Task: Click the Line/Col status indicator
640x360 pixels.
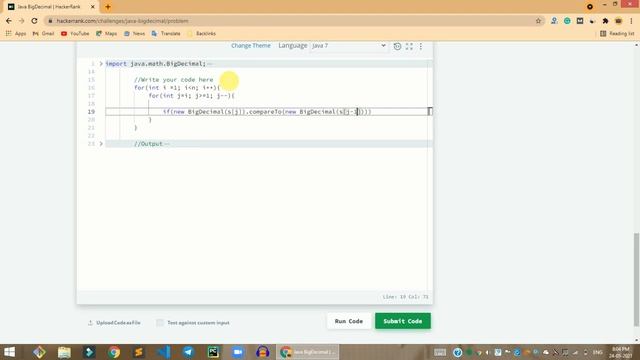Action: 405,297
